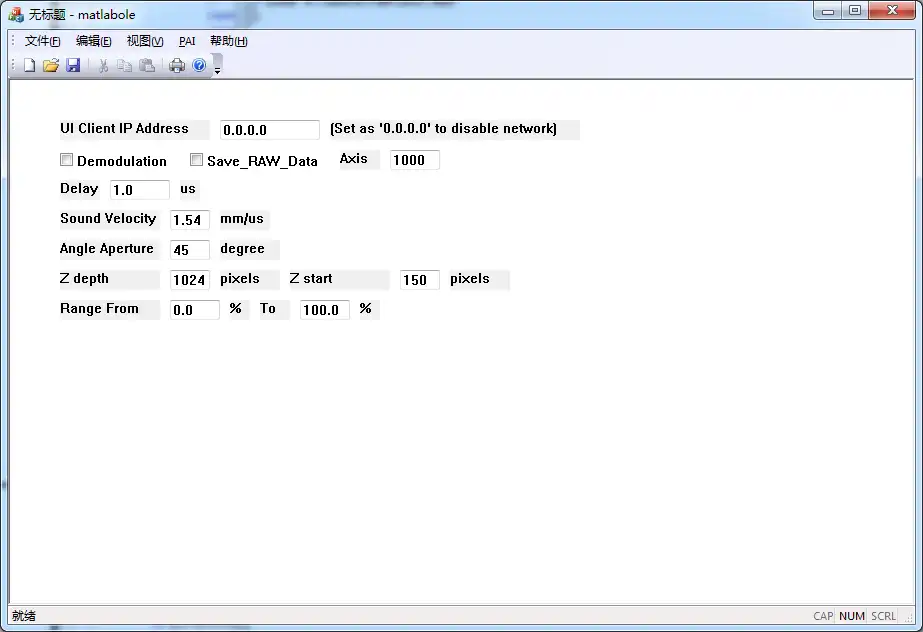Click the window resize grip corner
923x632 pixels.
pyautogui.click(x=909, y=618)
